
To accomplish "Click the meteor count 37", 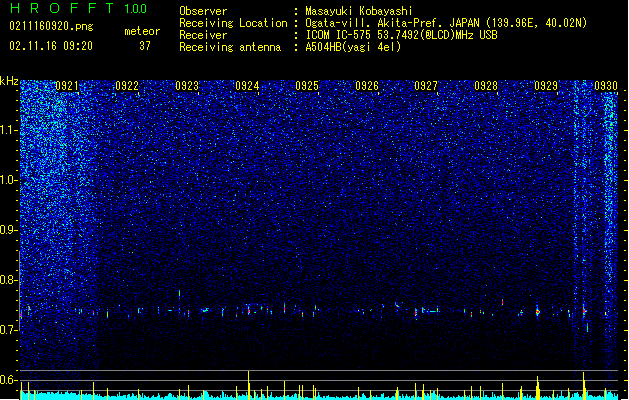I will pyautogui.click(x=145, y=46).
